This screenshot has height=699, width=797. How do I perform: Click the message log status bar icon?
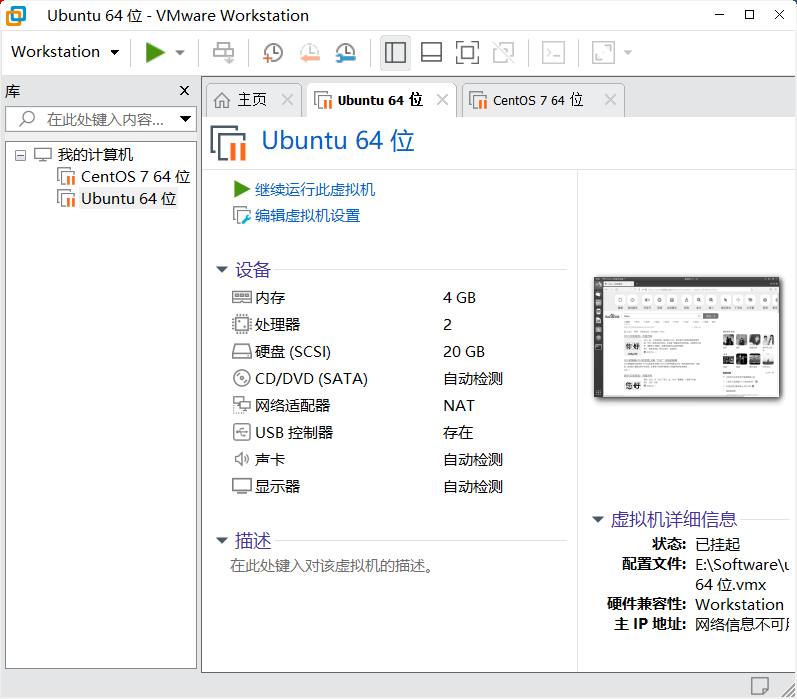[759, 686]
